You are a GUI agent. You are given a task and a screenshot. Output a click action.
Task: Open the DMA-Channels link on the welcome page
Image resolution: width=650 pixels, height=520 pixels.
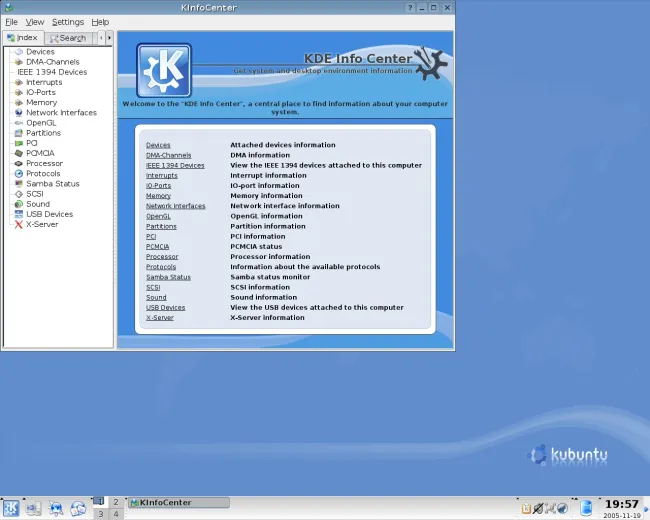[168, 155]
